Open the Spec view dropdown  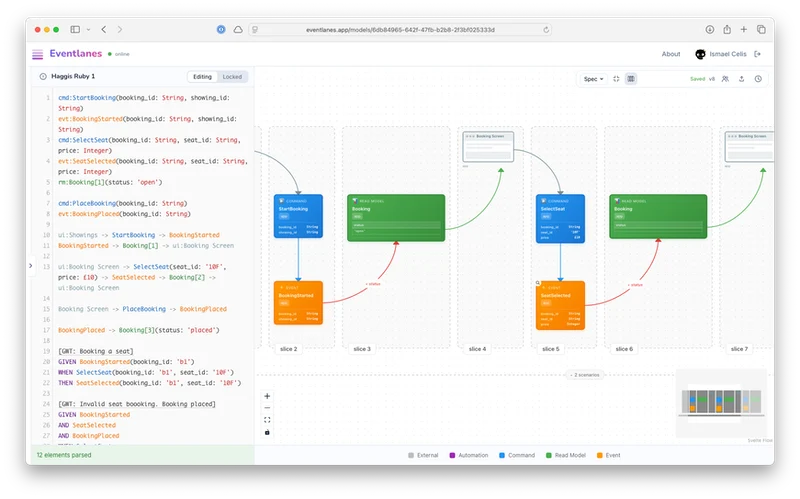pyautogui.click(x=593, y=79)
